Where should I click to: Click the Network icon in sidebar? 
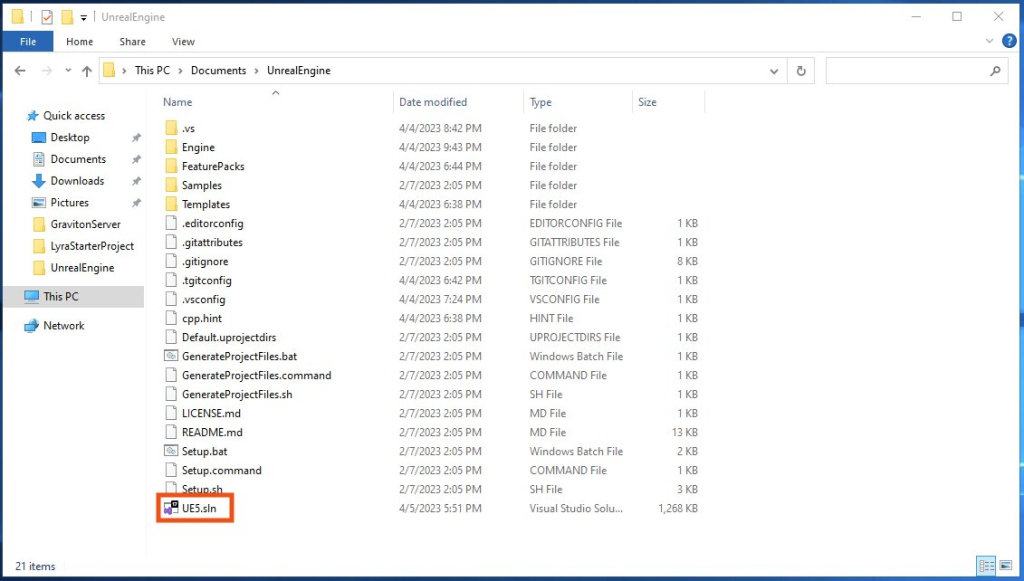(x=31, y=326)
